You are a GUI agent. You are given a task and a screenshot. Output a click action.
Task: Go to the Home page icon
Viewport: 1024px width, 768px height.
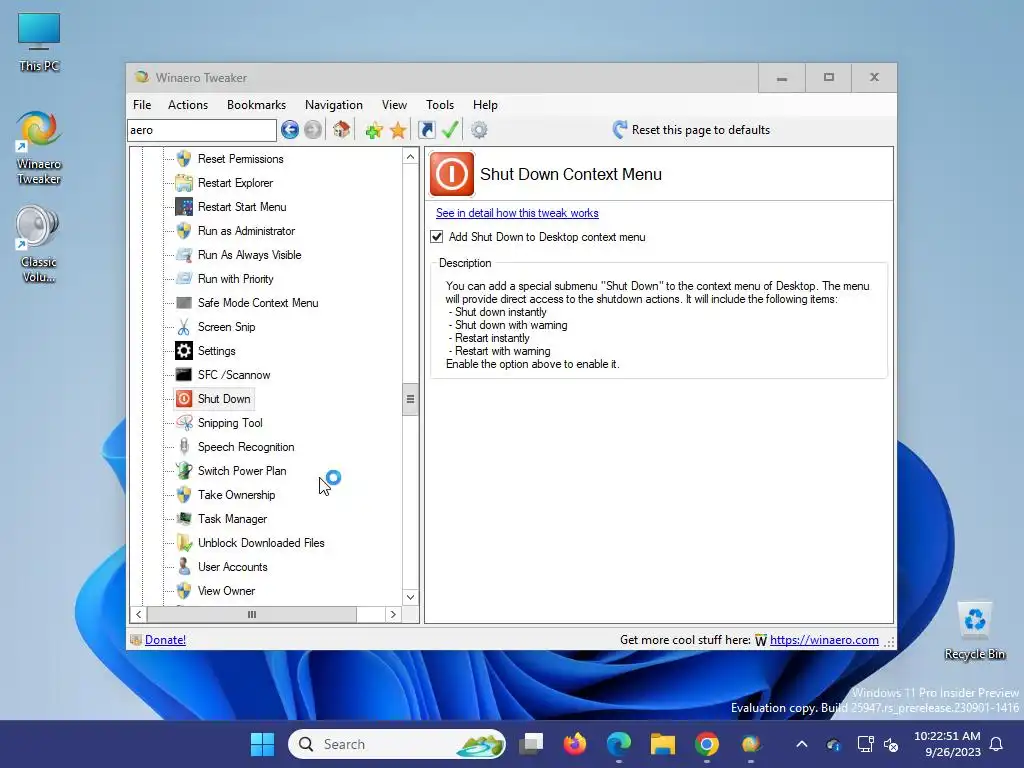click(342, 129)
